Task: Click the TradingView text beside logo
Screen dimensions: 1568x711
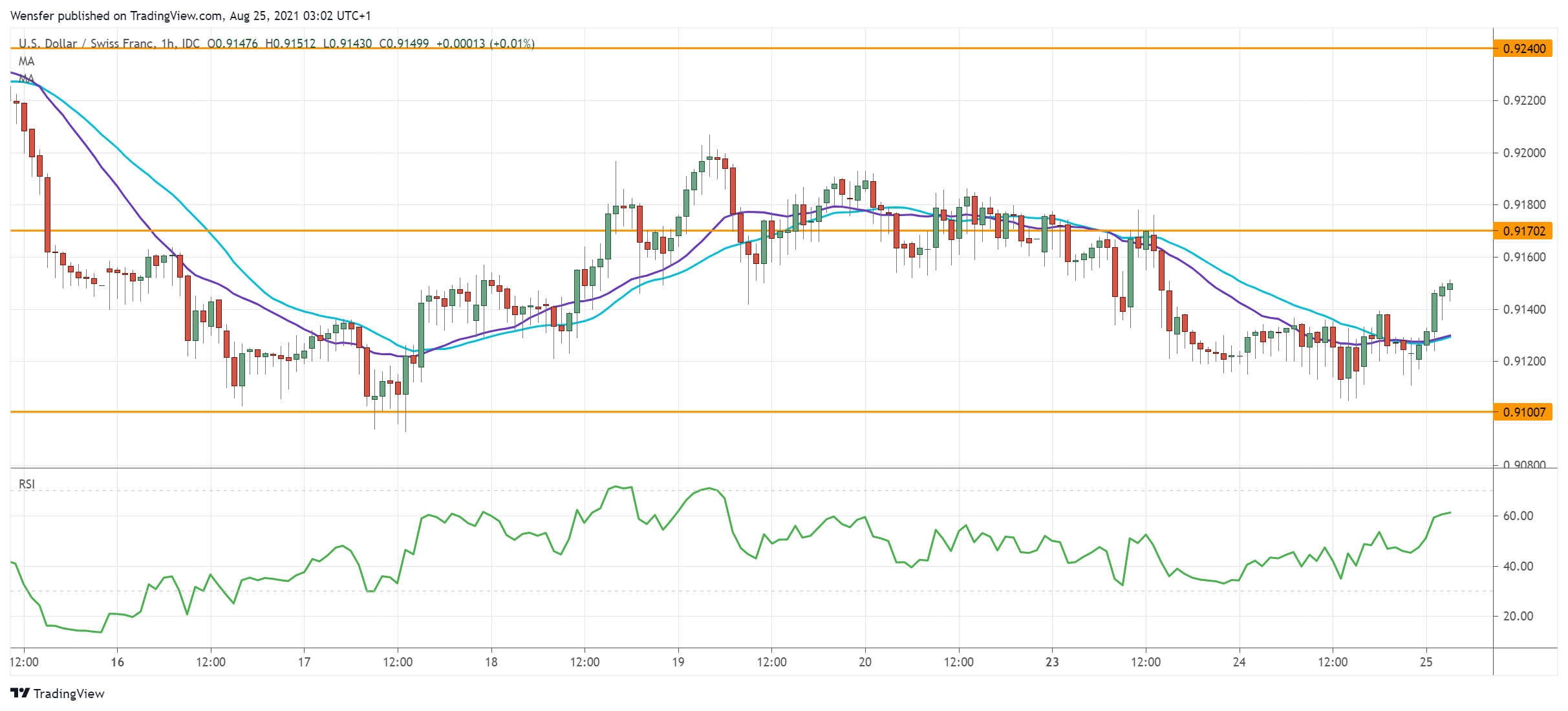Action: pyautogui.click(x=69, y=694)
